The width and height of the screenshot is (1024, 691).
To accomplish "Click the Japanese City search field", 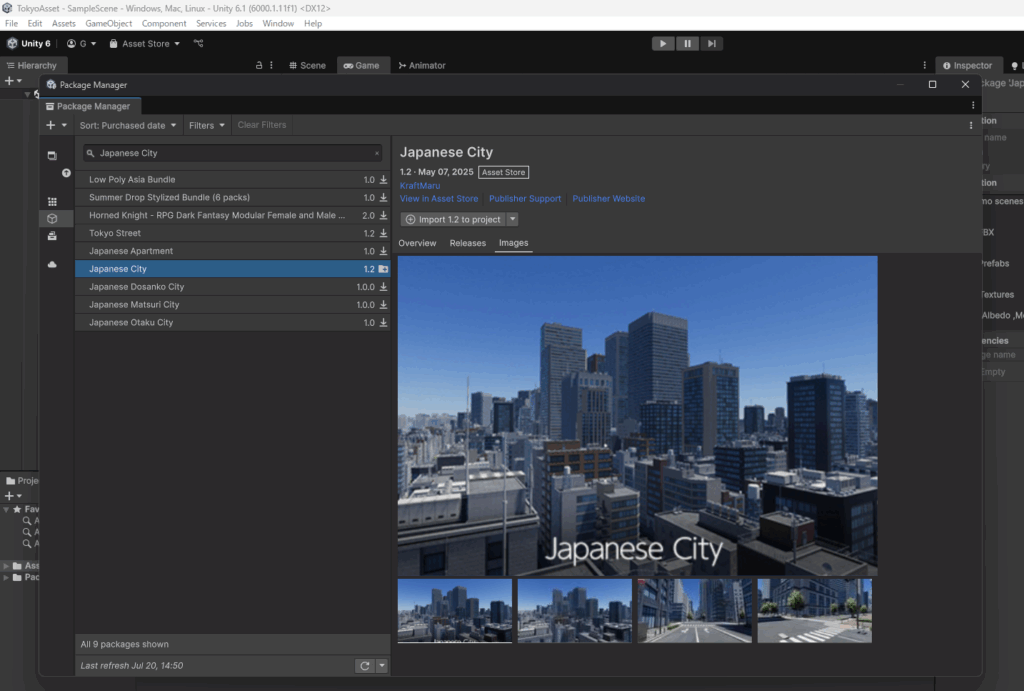I will [x=232, y=153].
